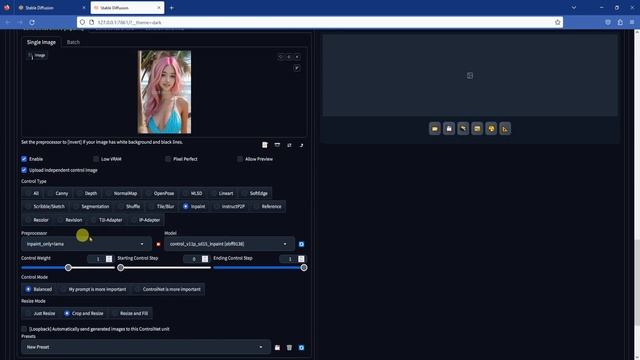Click the picture send icon under gallery

tap(477, 129)
